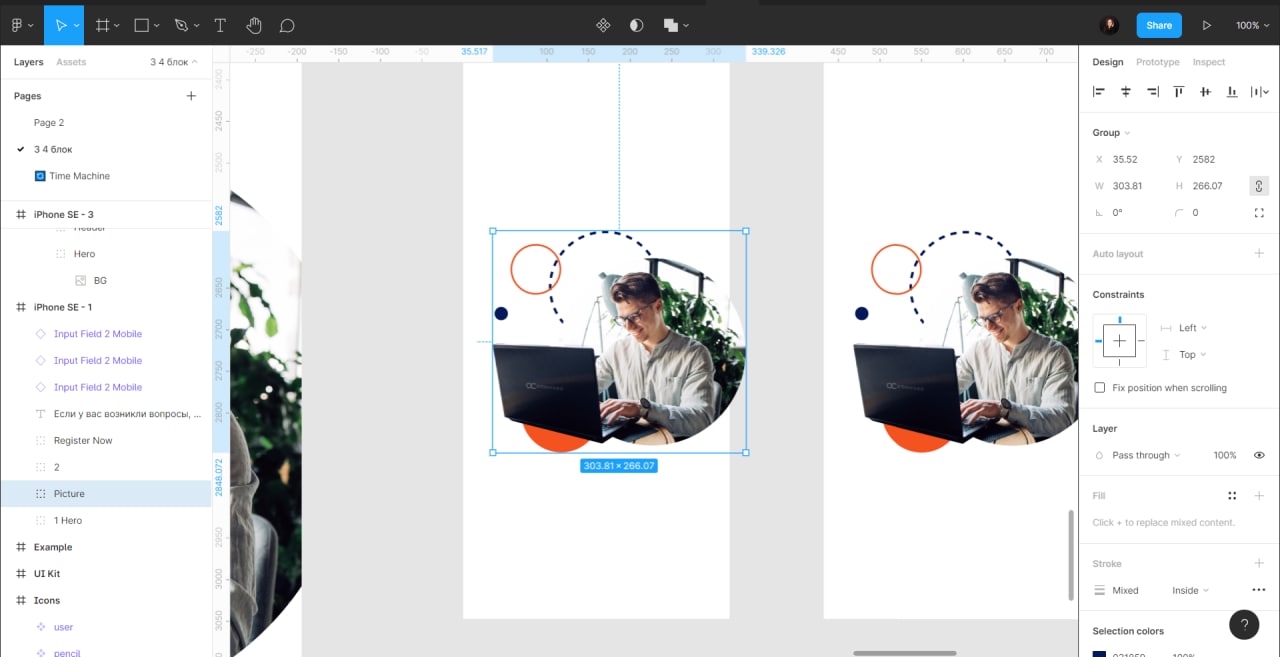1280x657 pixels.
Task: Open the Figma main menu
Action: 17,25
